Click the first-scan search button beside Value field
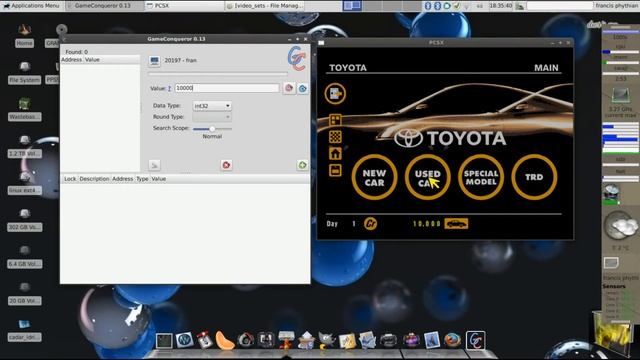640x360 pixels. [x=289, y=88]
